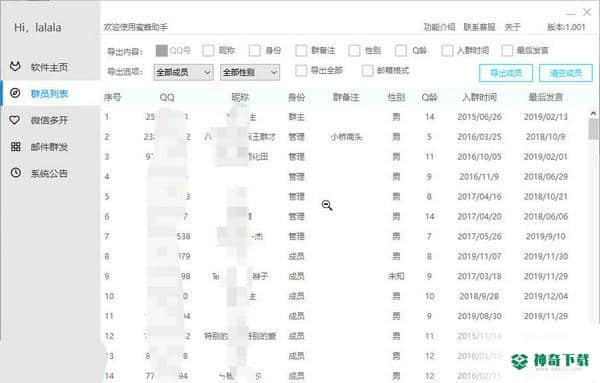This screenshot has width=600, height=383.
Task: Enable the 身份 export checkbox
Action: pyautogui.click(x=254, y=51)
